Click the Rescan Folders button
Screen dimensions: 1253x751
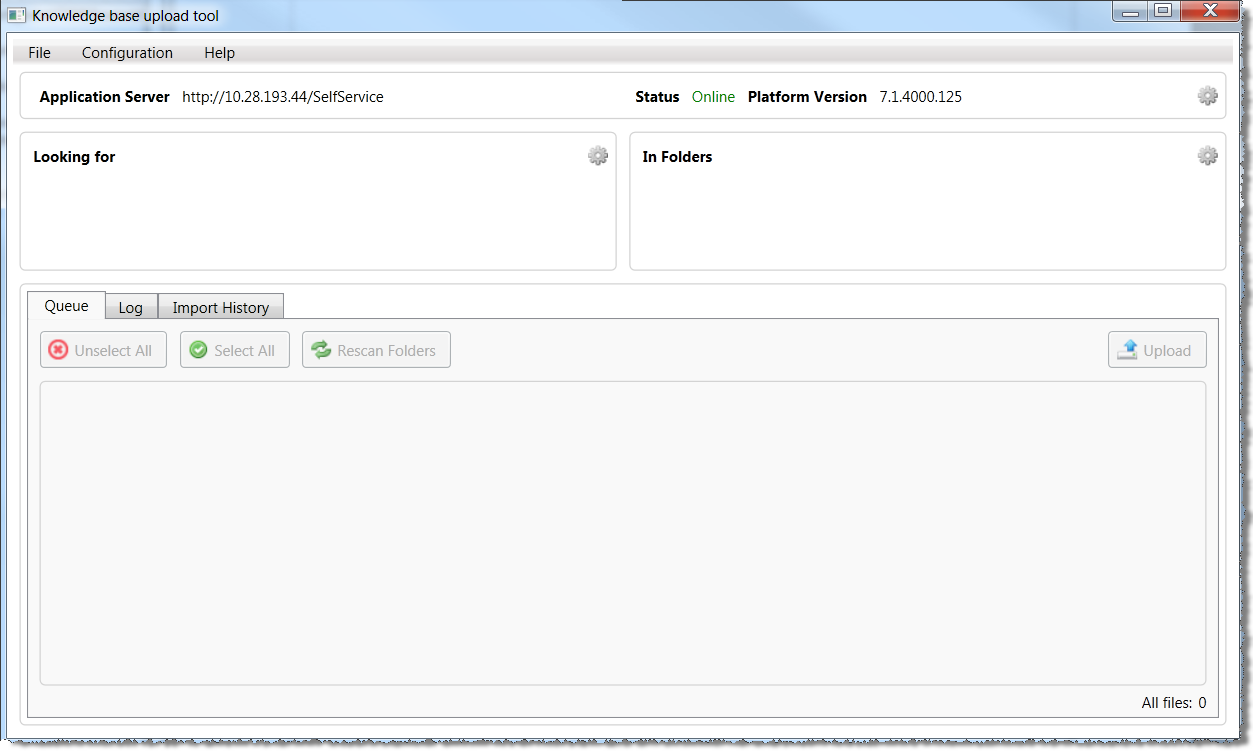point(376,350)
